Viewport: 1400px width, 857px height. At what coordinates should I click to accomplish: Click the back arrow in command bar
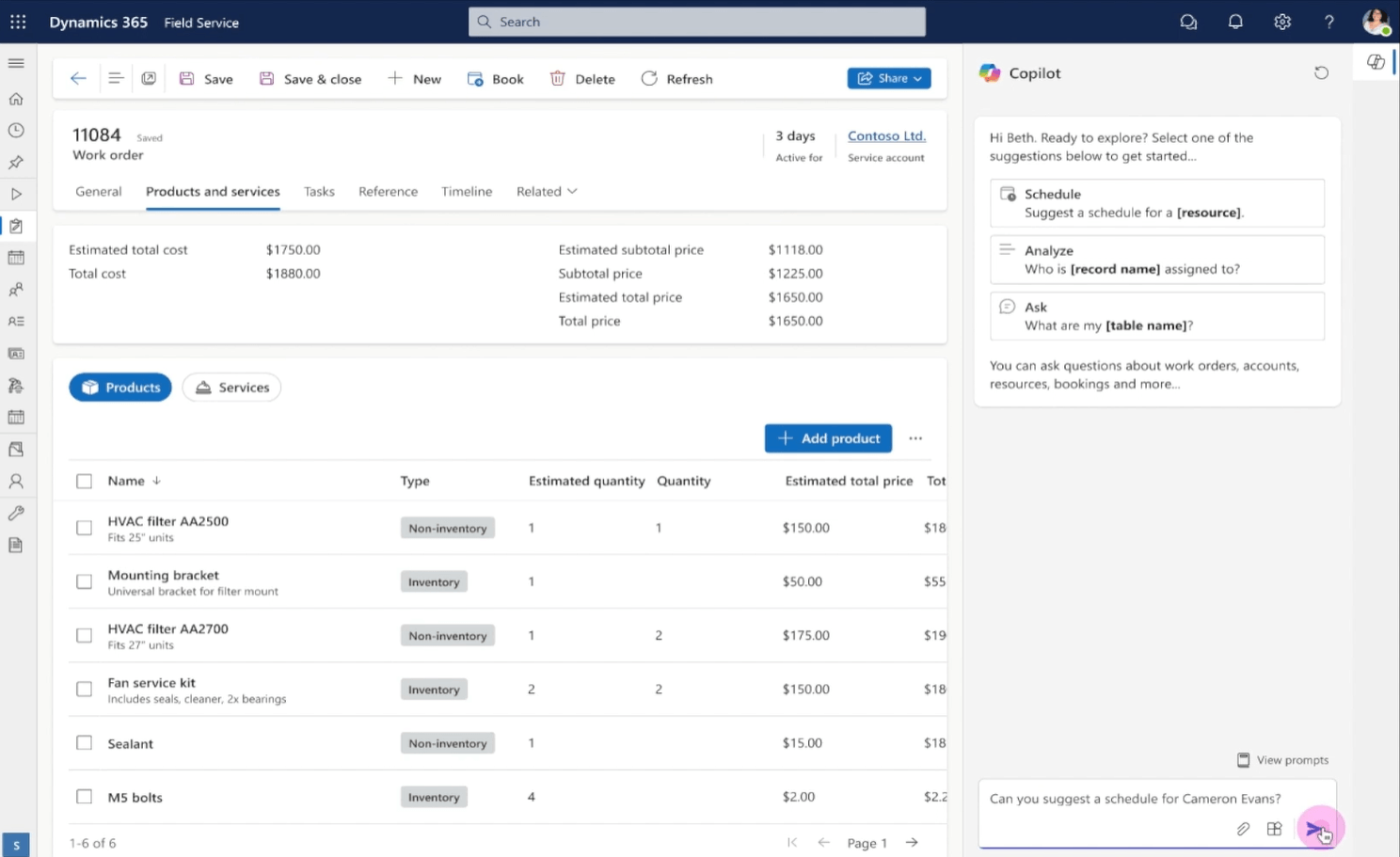pos(78,79)
